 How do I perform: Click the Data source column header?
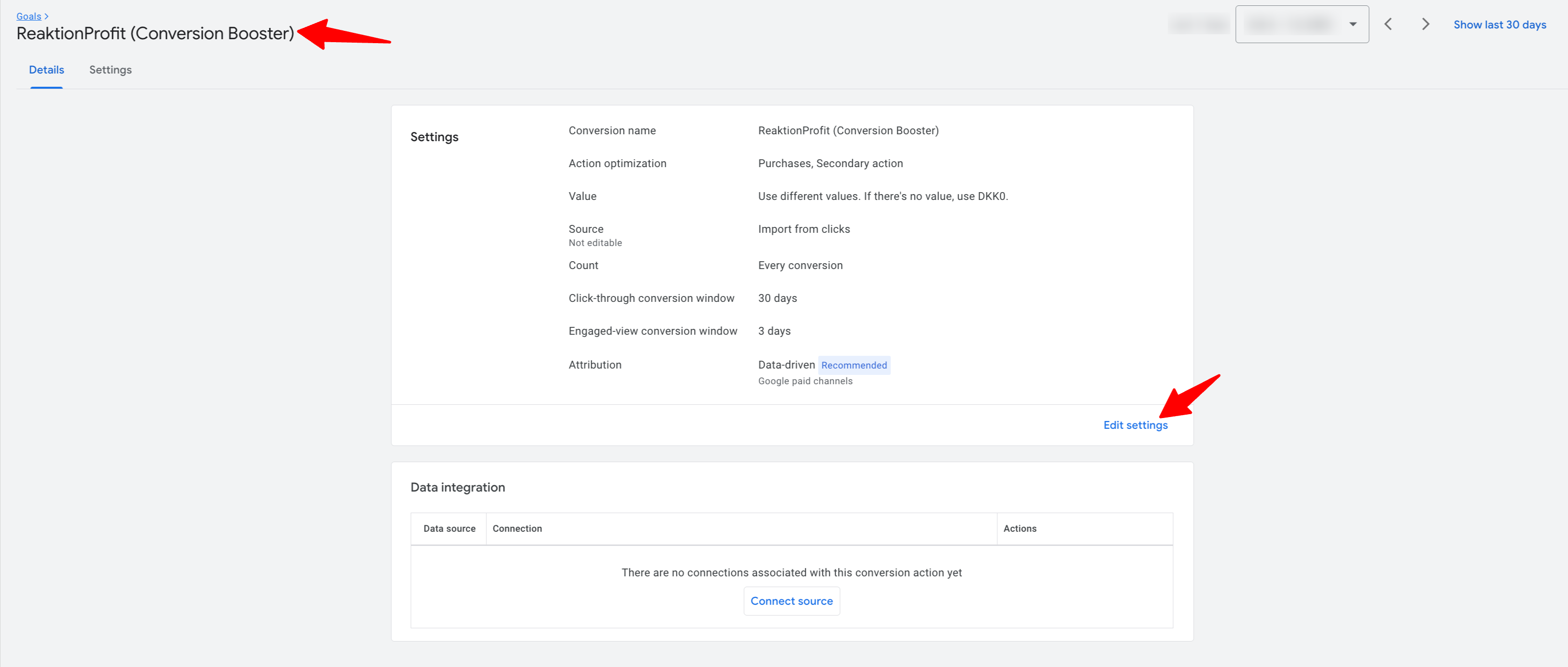tap(449, 529)
